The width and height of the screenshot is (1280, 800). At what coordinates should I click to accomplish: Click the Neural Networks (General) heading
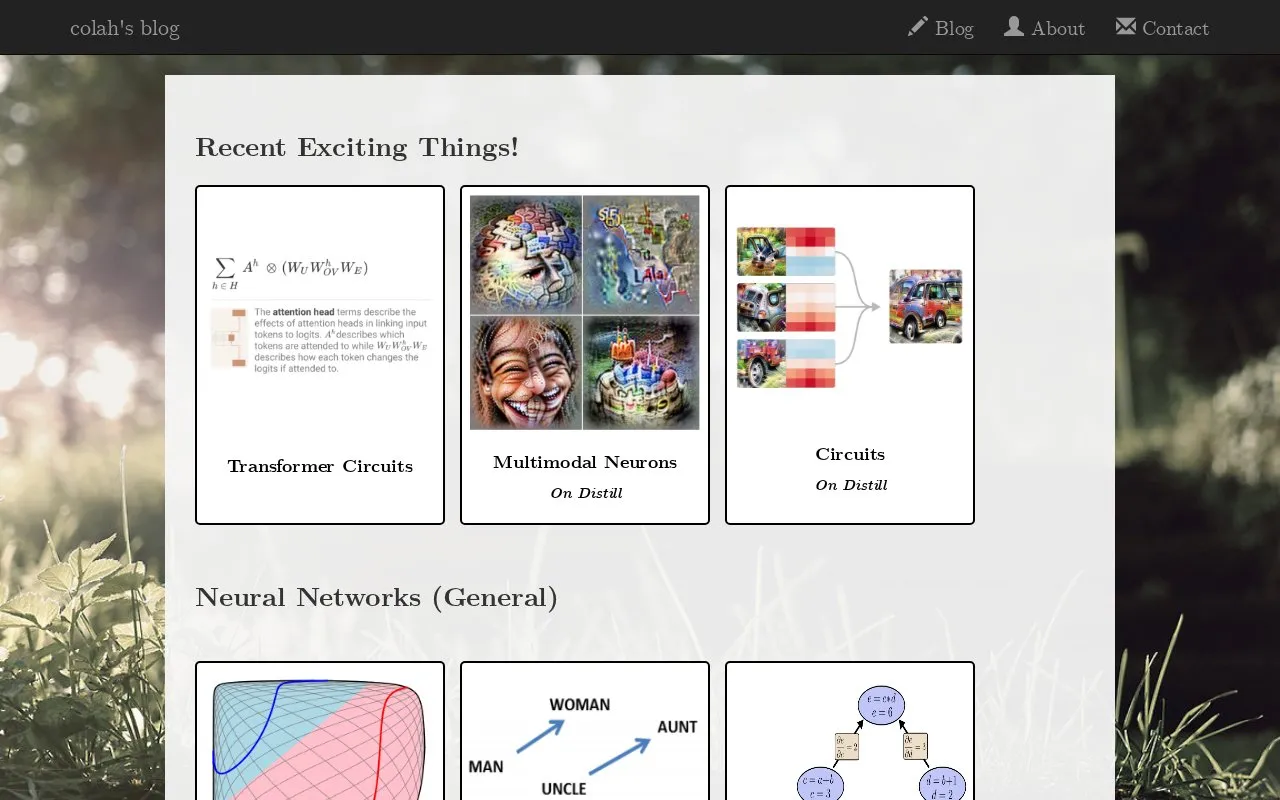[x=376, y=598]
